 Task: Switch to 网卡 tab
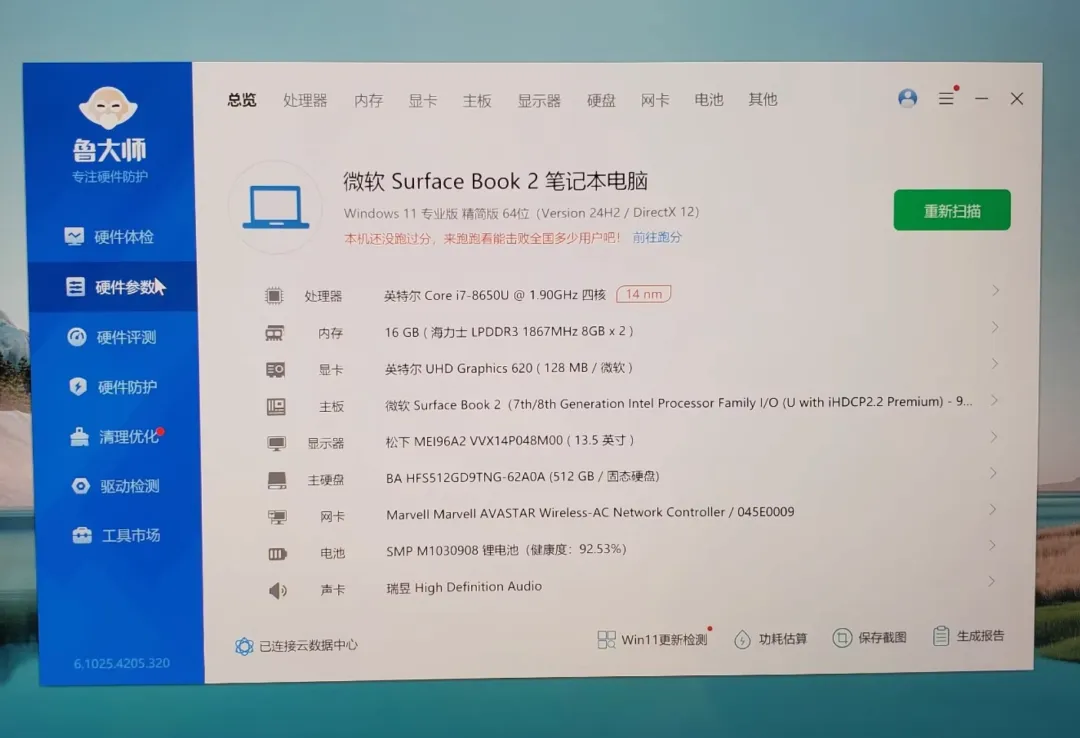pos(655,101)
